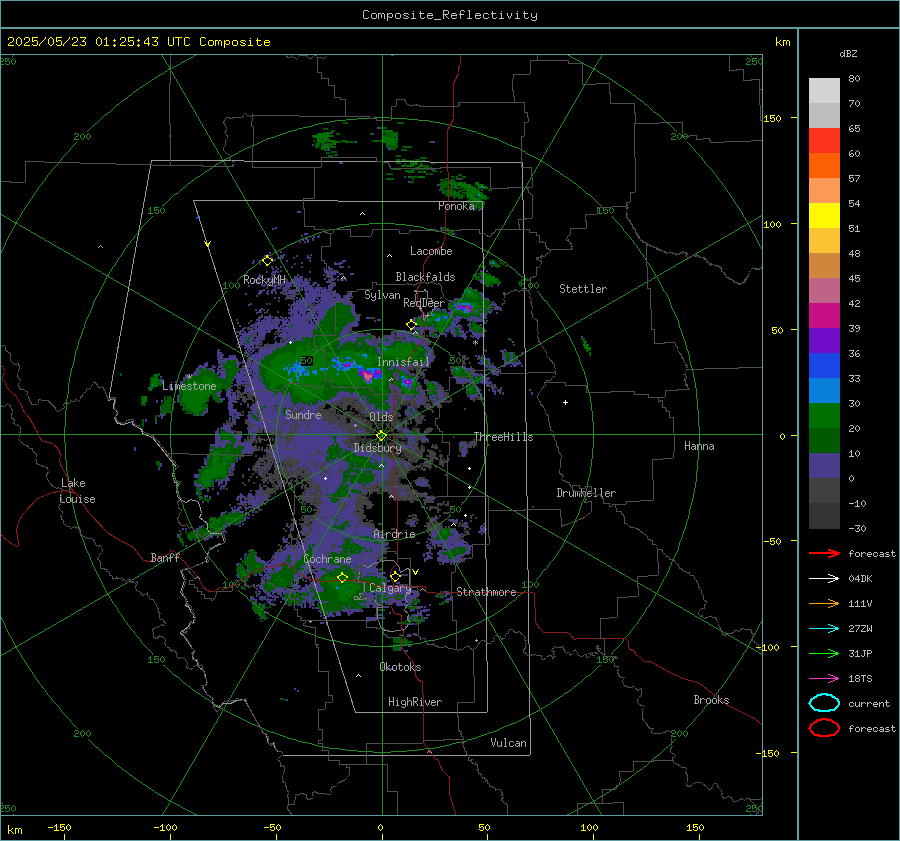900x841 pixels.
Task: Select the yellow 54-51 dBZ swatch
Action: click(x=824, y=216)
